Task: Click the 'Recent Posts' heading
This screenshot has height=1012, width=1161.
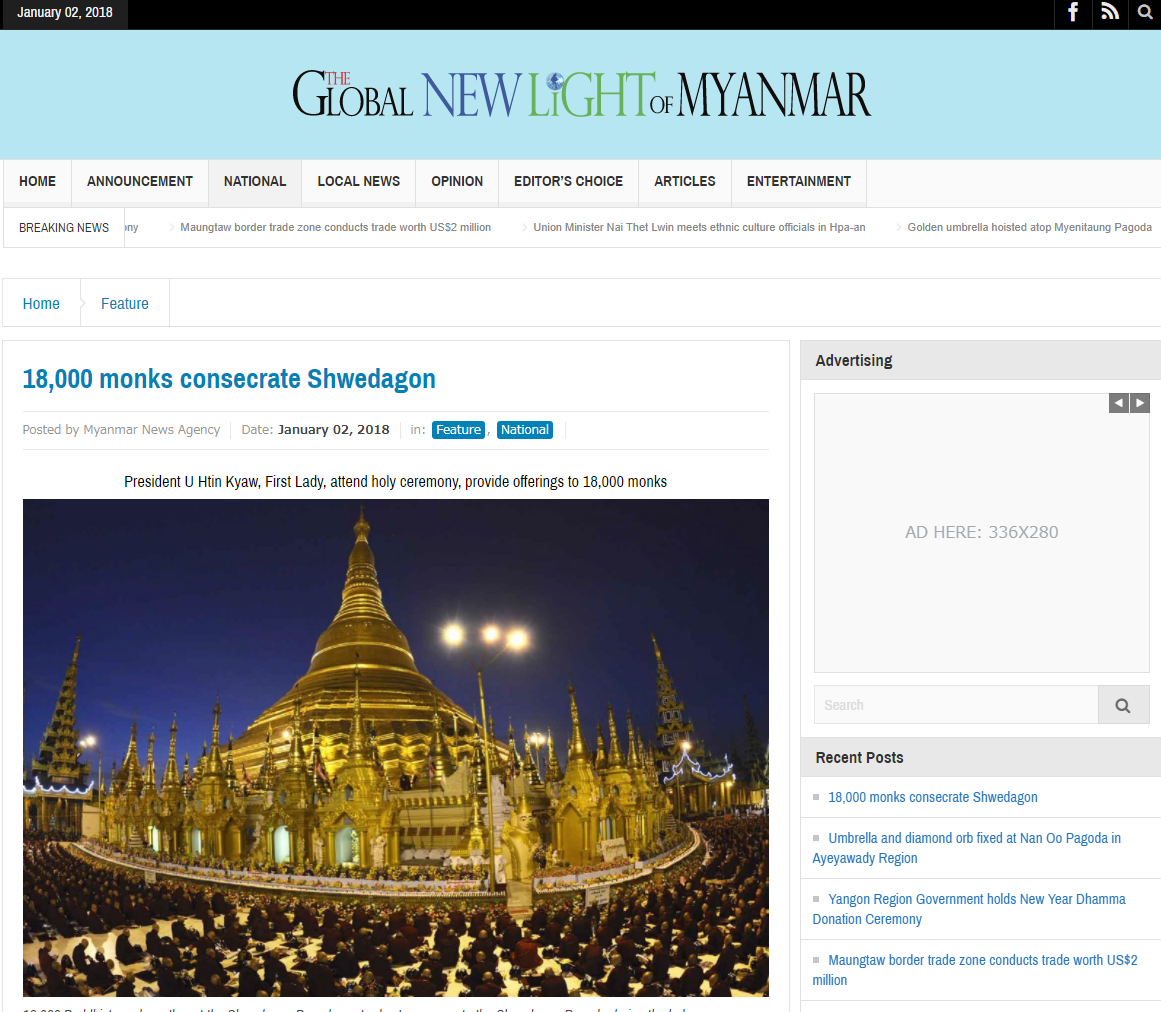Action: 860,757
